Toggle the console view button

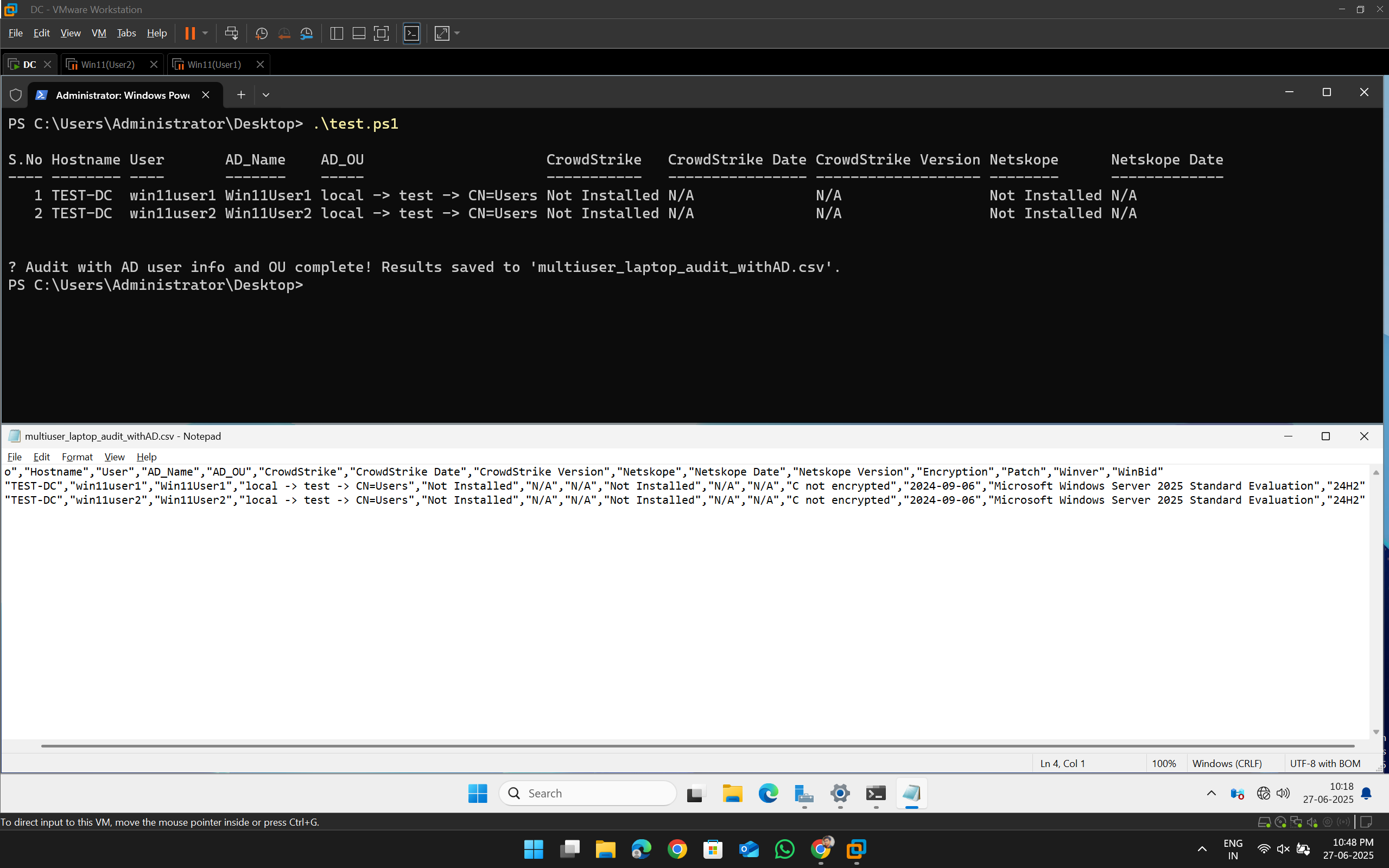[412, 33]
